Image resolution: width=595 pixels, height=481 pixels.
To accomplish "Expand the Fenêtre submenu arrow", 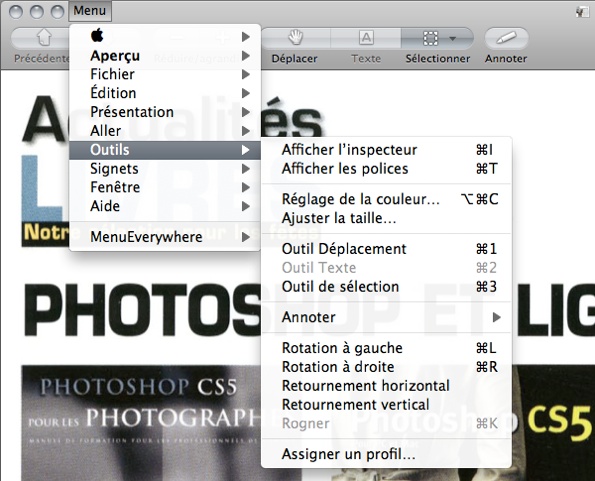I will [x=246, y=187].
